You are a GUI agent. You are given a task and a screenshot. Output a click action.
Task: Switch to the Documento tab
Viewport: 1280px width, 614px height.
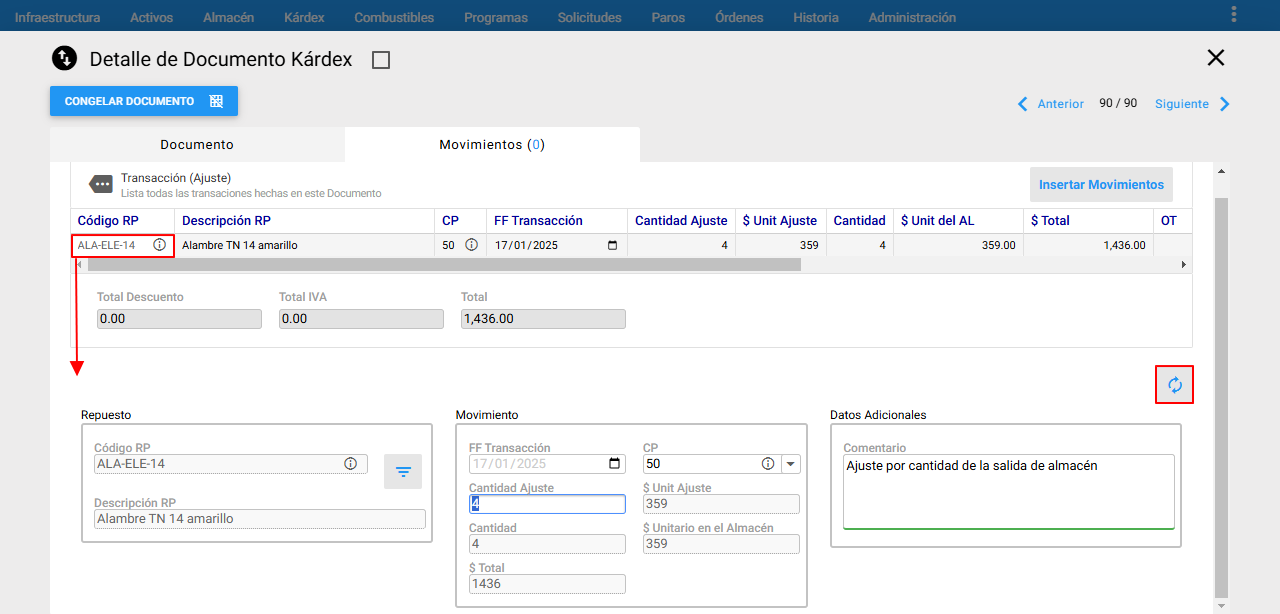click(x=197, y=145)
